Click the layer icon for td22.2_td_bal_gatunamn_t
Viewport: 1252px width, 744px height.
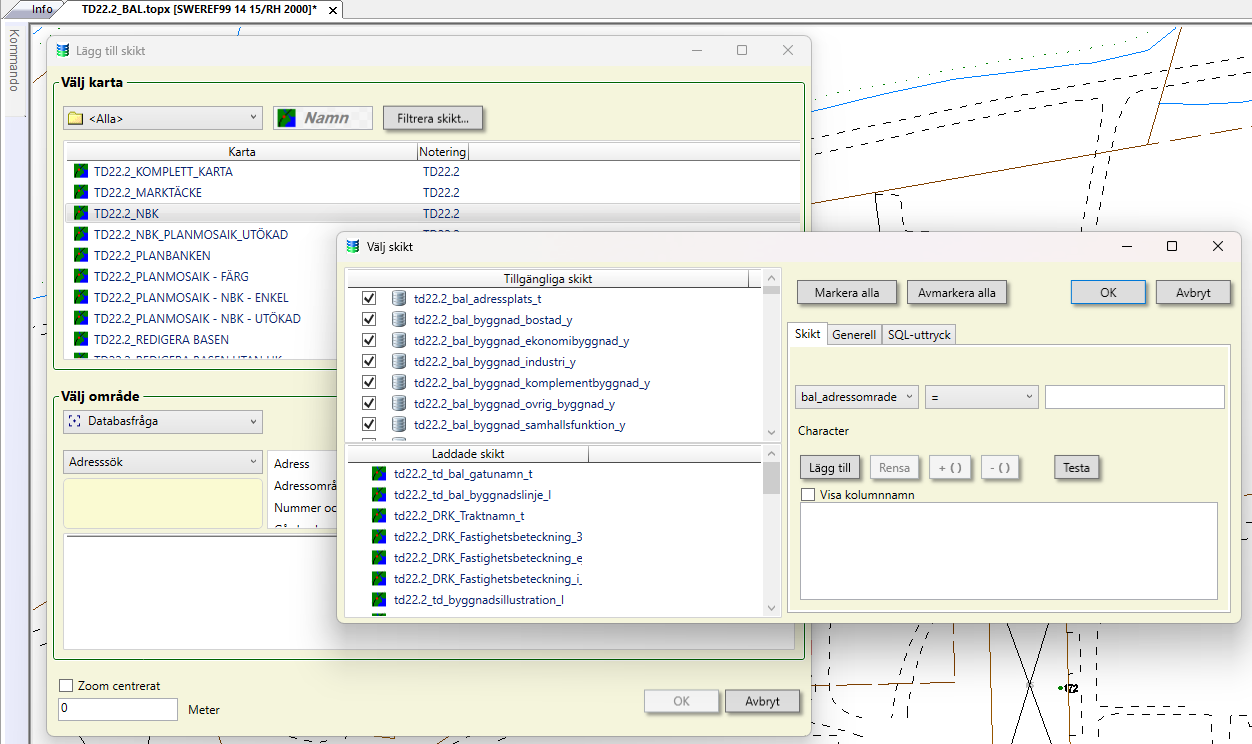tap(379, 474)
